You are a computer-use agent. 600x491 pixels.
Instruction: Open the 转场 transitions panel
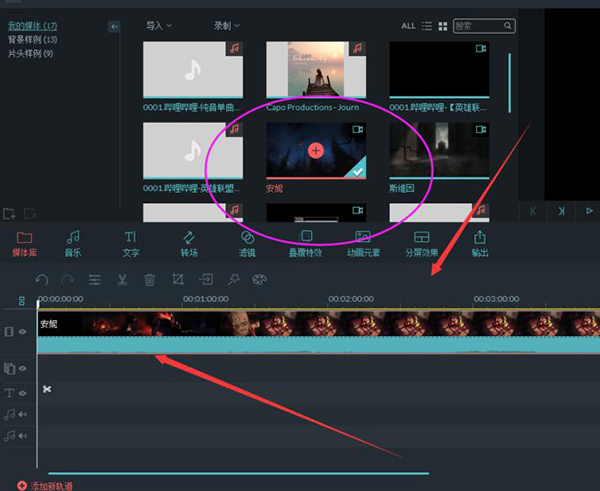coord(189,243)
